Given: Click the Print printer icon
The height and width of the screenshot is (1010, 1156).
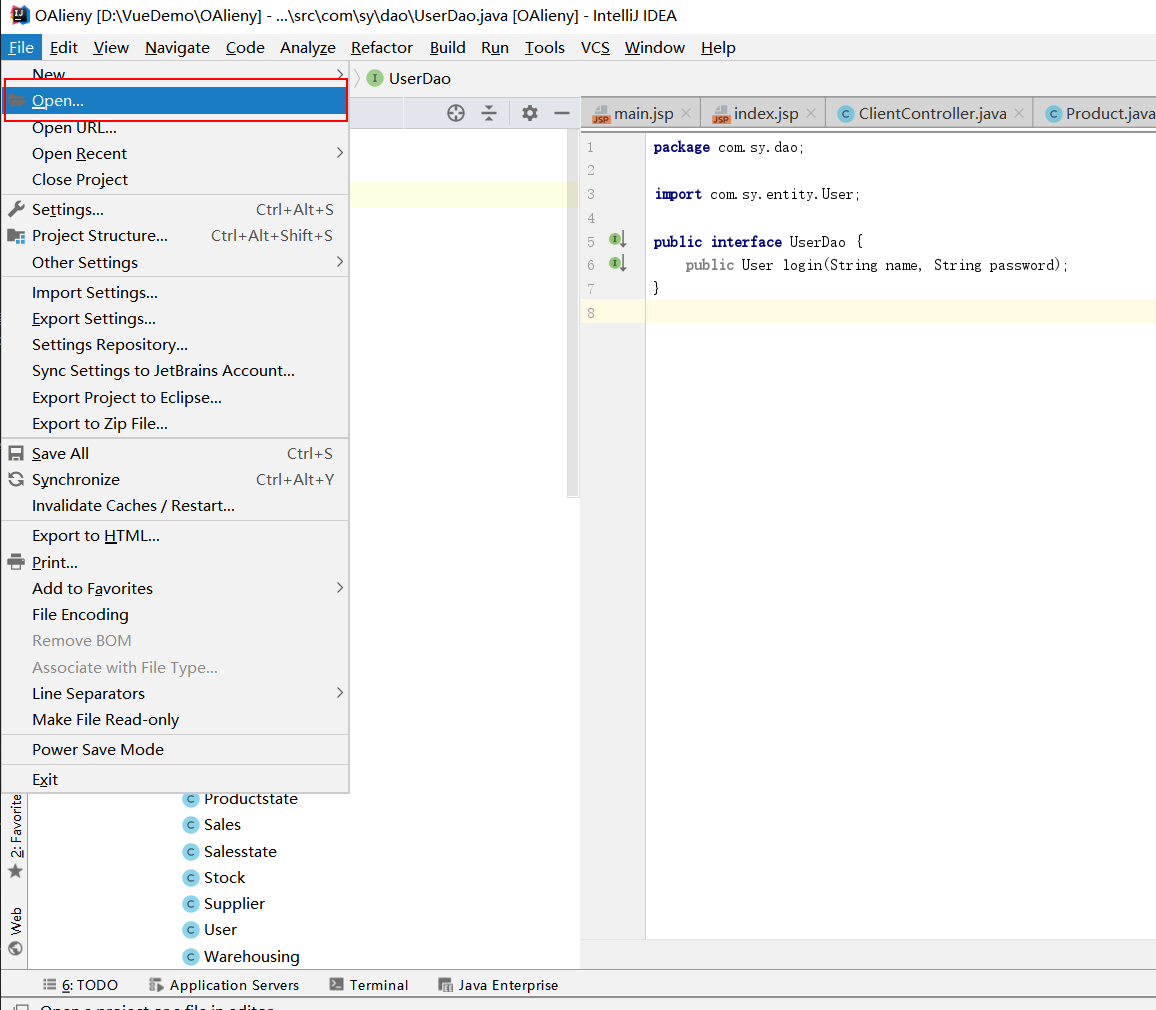Looking at the screenshot, I should (x=16, y=562).
